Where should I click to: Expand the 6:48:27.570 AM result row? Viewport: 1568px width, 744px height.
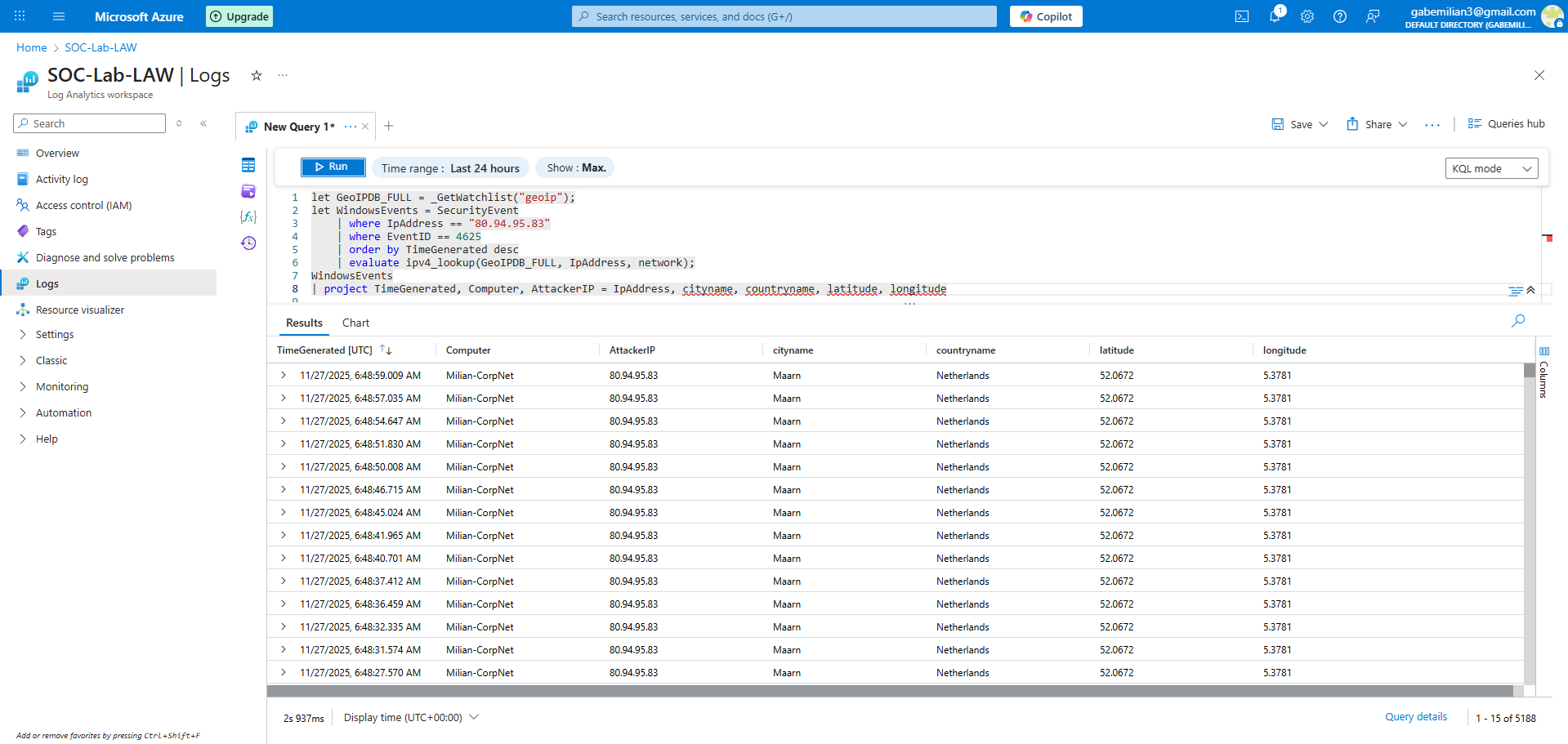[x=284, y=673]
